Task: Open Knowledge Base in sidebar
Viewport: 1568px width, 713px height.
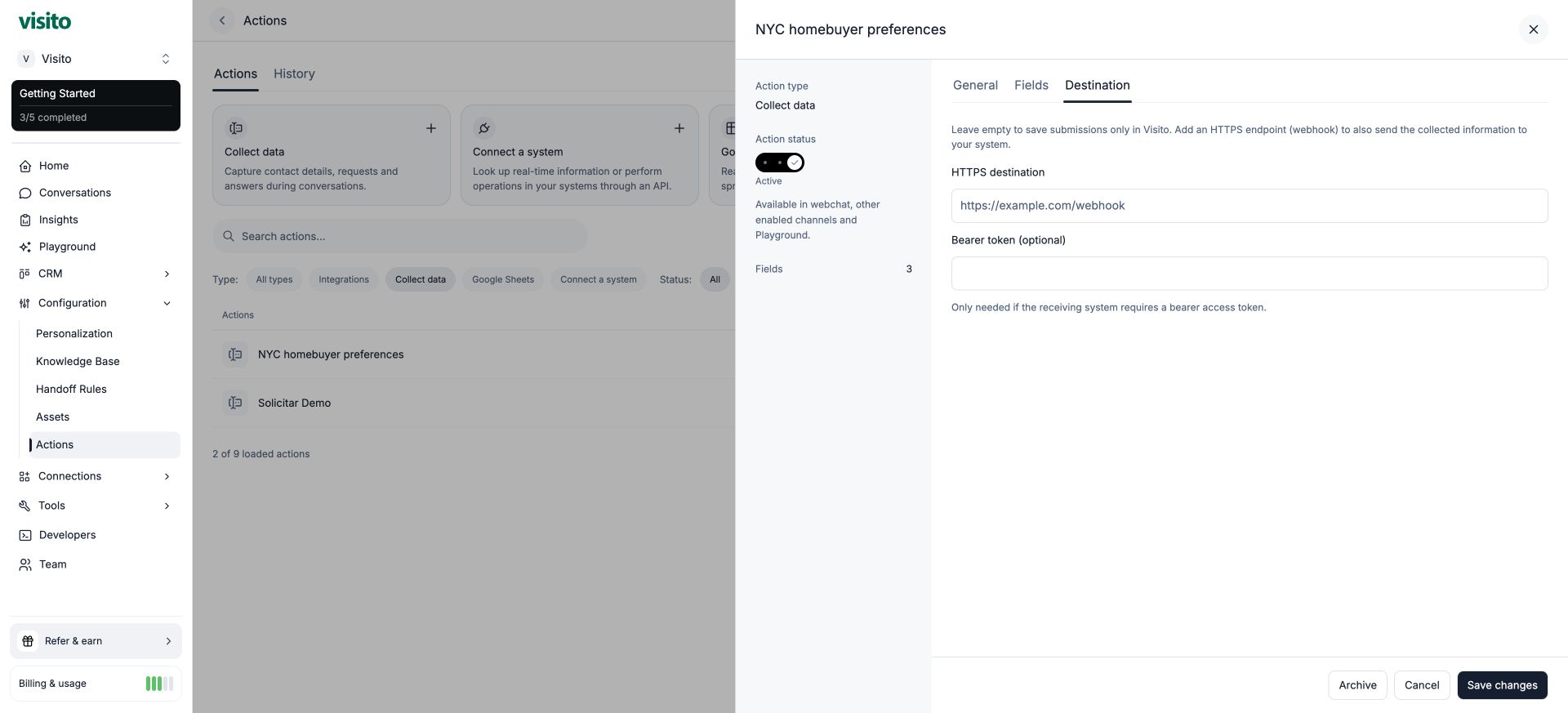Action: [x=78, y=361]
